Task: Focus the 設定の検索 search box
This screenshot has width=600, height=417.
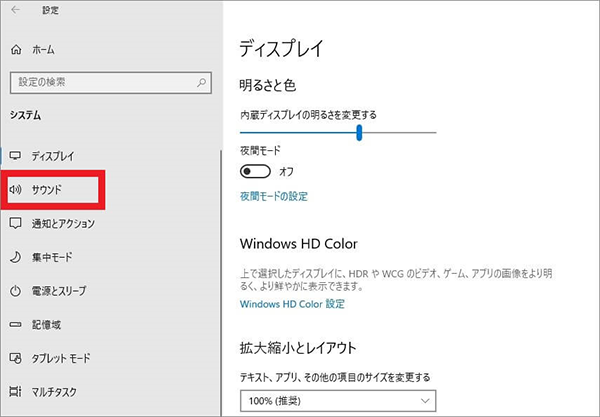Action: click(111, 82)
